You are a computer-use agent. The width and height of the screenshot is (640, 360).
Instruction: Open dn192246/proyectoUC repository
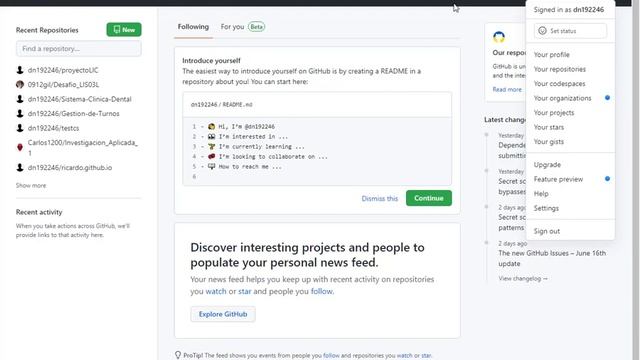pos(63,70)
